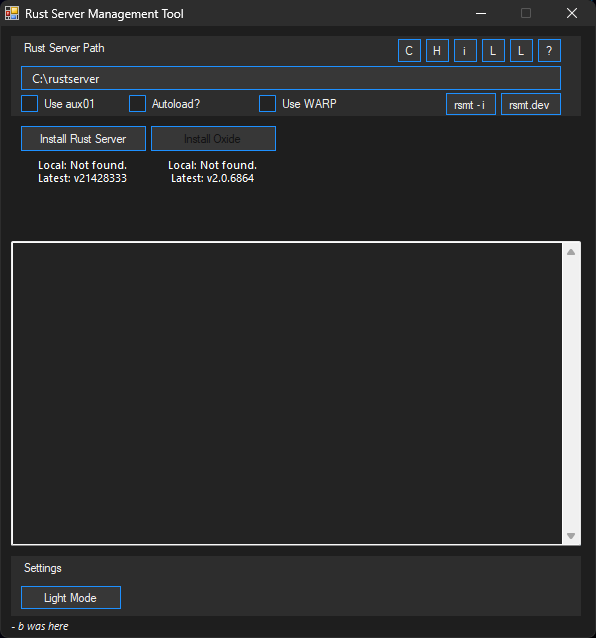Open the rsmt.dev link button
596x638 pixels.
click(531, 105)
